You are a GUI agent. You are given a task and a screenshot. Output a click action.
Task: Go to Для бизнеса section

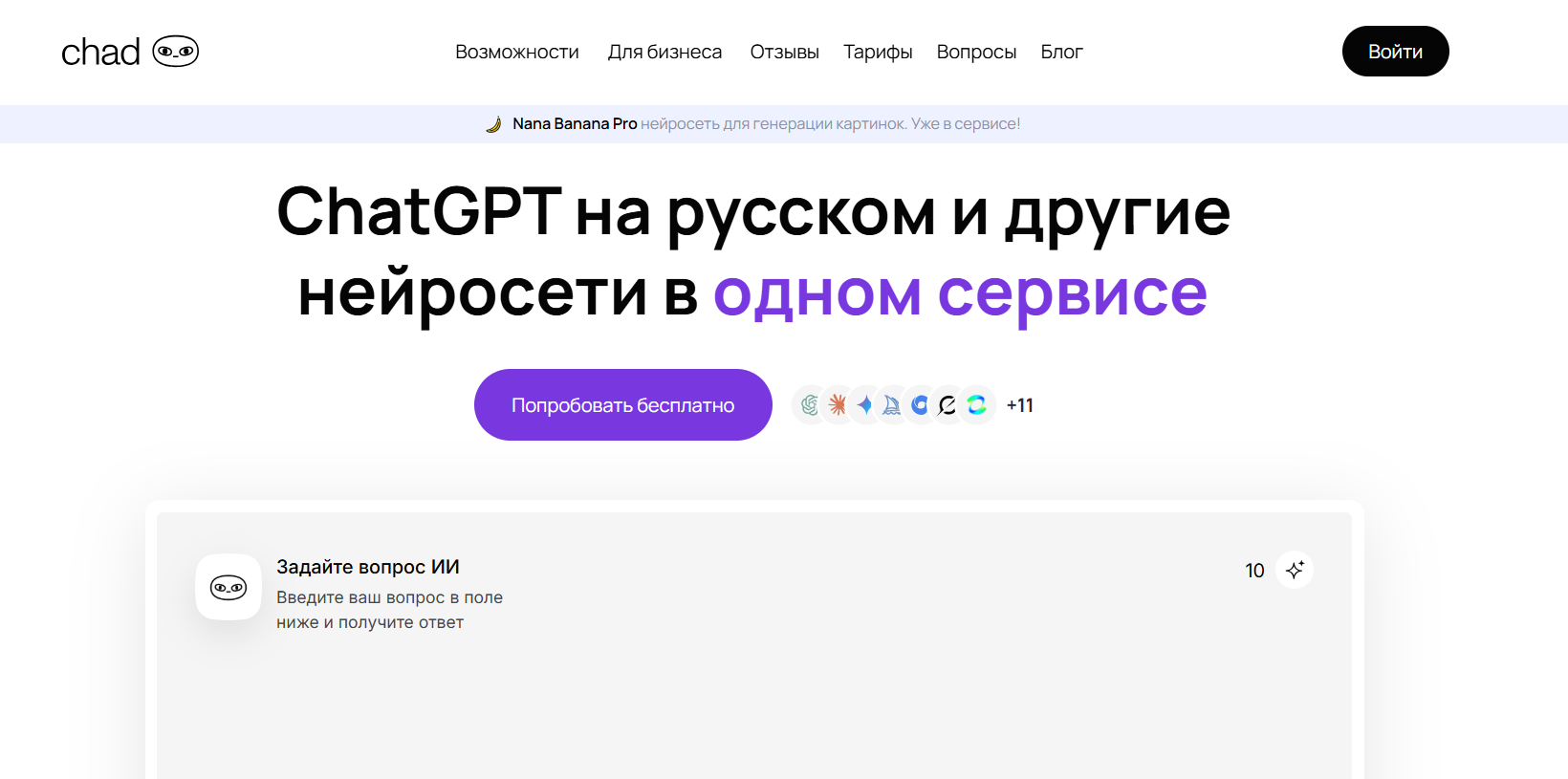click(x=664, y=52)
